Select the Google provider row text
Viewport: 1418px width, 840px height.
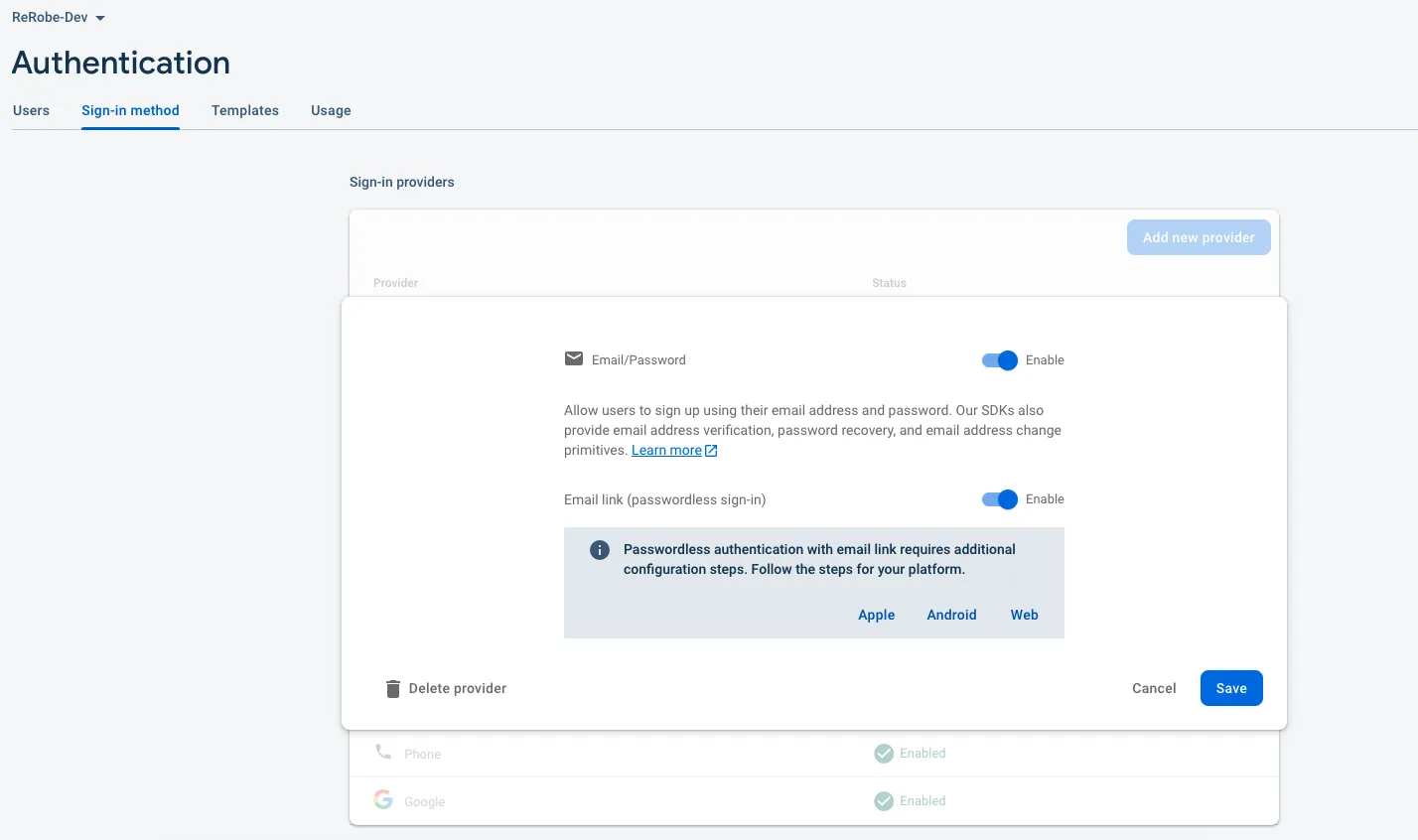tap(424, 802)
